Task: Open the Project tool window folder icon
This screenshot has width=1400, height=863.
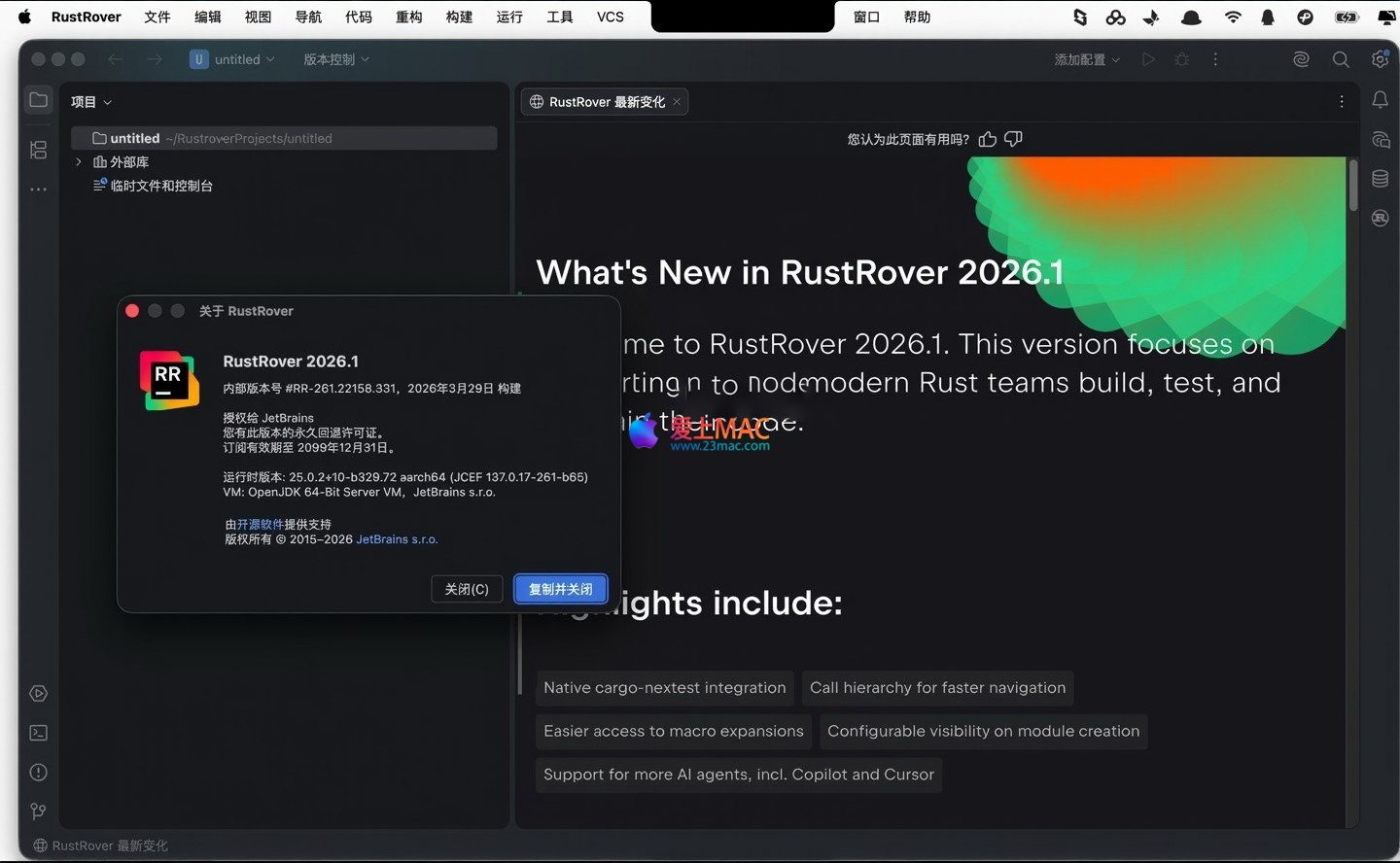Action: point(38,100)
